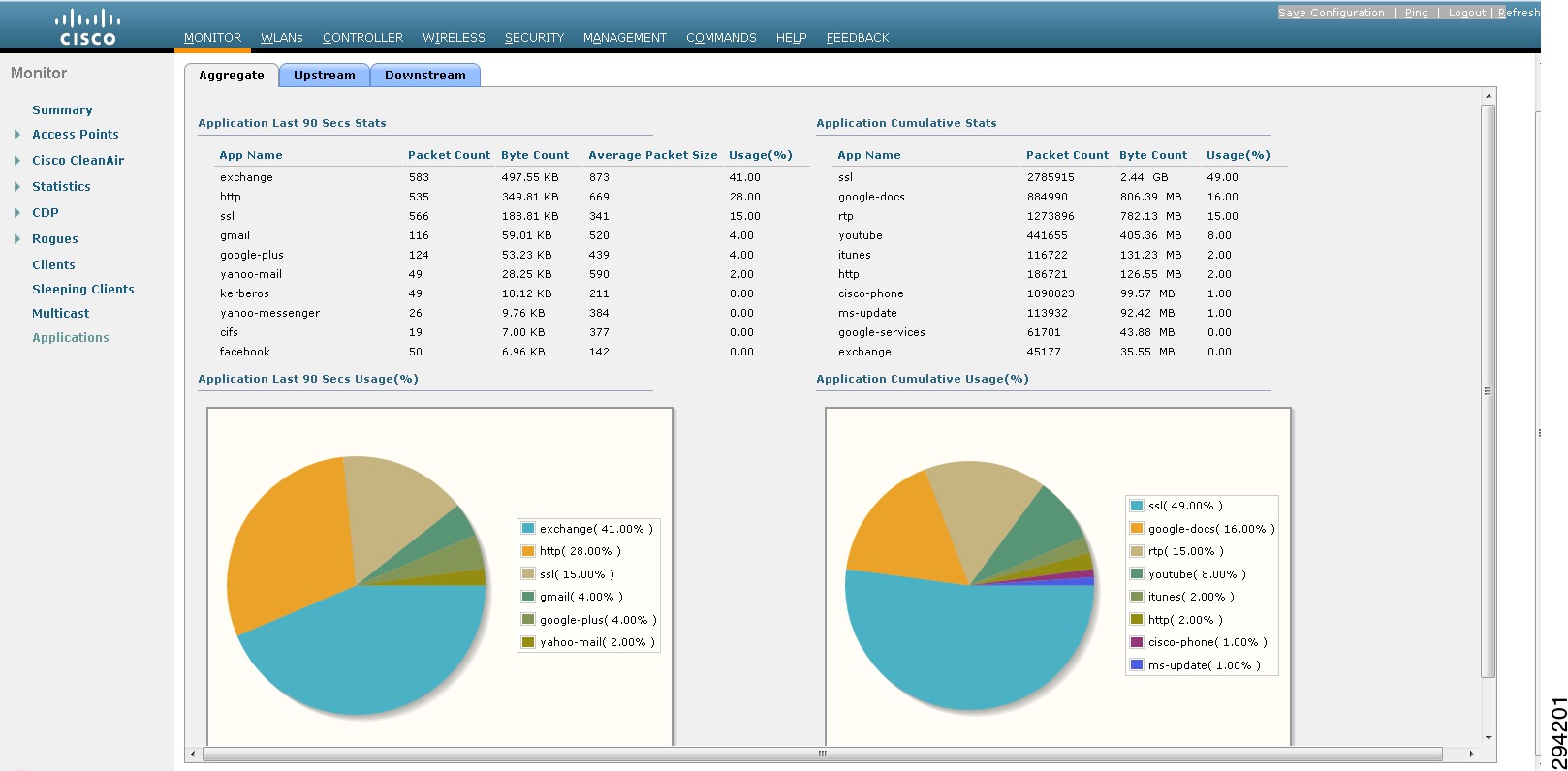The width and height of the screenshot is (1568, 771).
Task: Click the 'cifs' app name cell
Action: click(x=229, y=332)
